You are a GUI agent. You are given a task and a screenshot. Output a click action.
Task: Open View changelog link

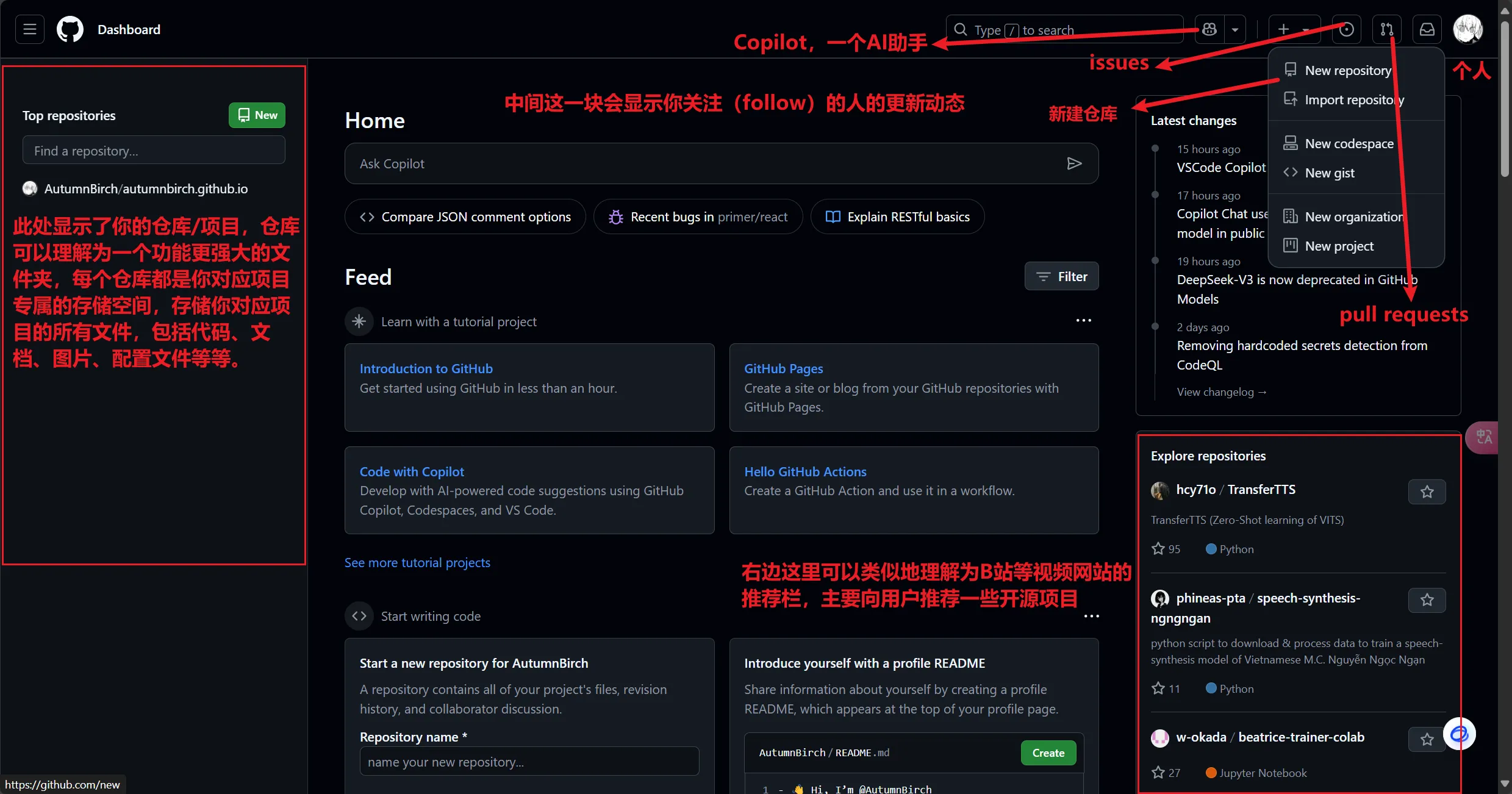pos(1221,392)
